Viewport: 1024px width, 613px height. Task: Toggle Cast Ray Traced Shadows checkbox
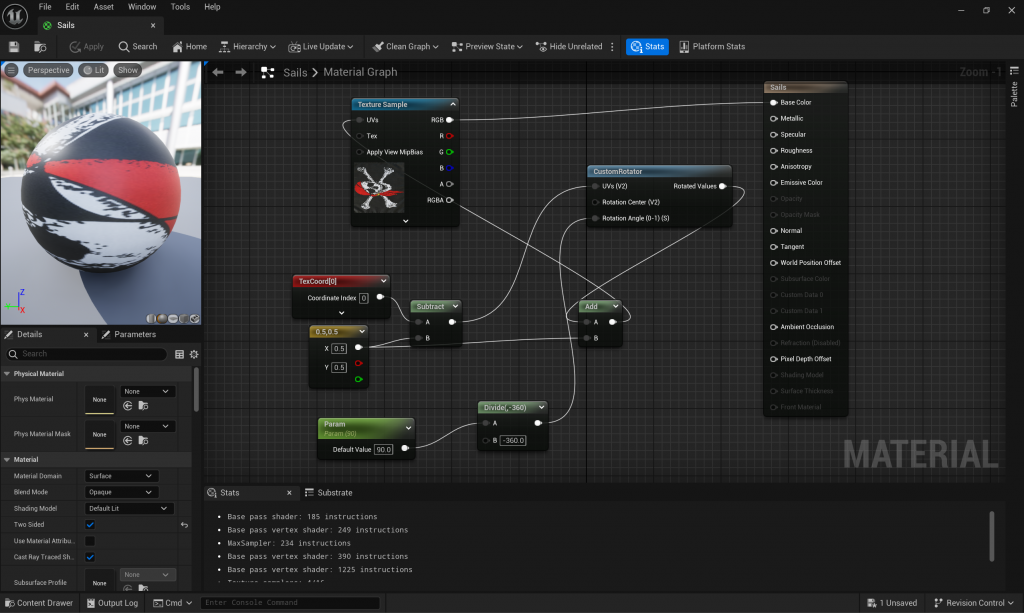[90, 557]
